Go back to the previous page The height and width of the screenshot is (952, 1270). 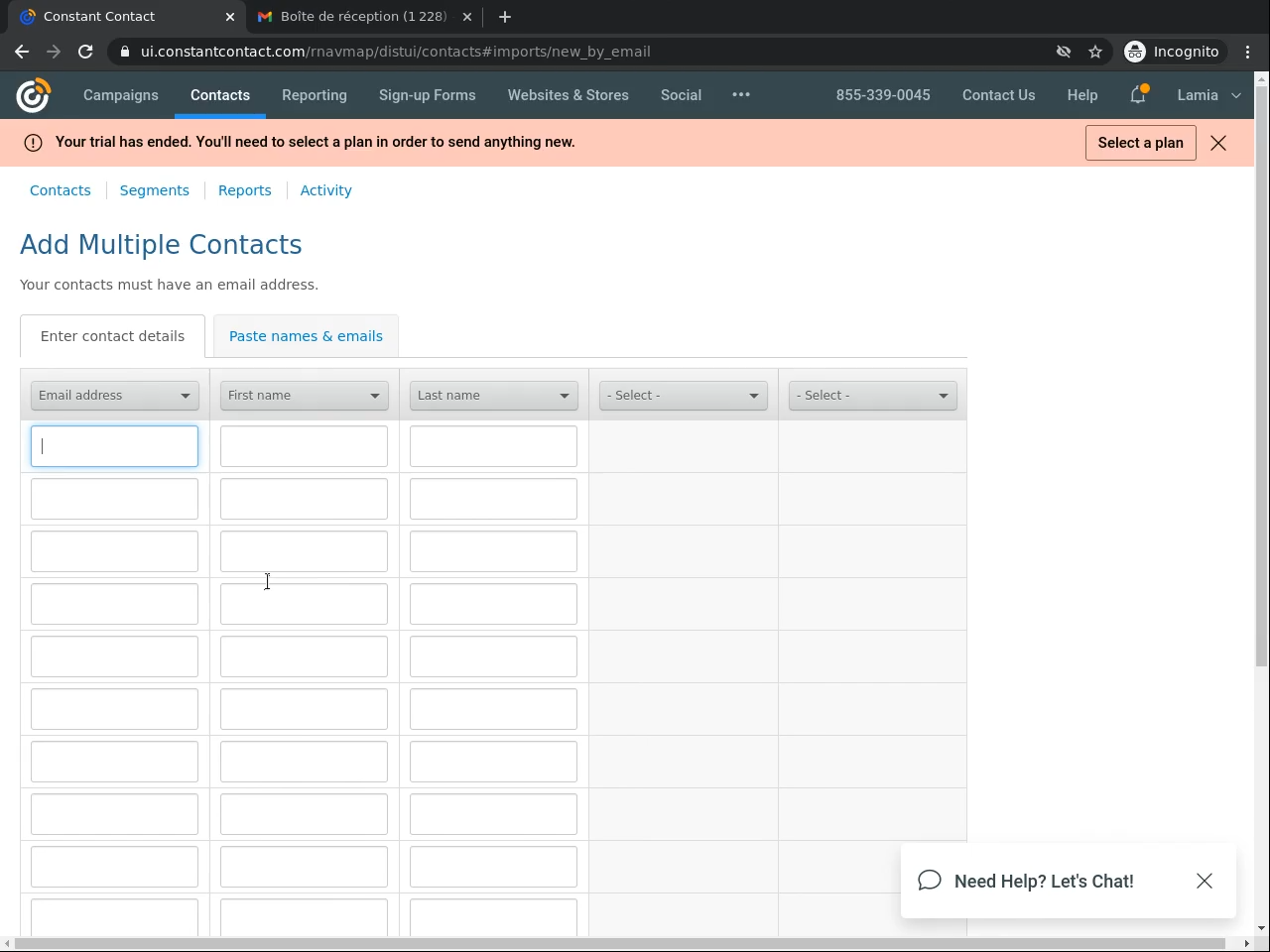click(x=22, y=52)
